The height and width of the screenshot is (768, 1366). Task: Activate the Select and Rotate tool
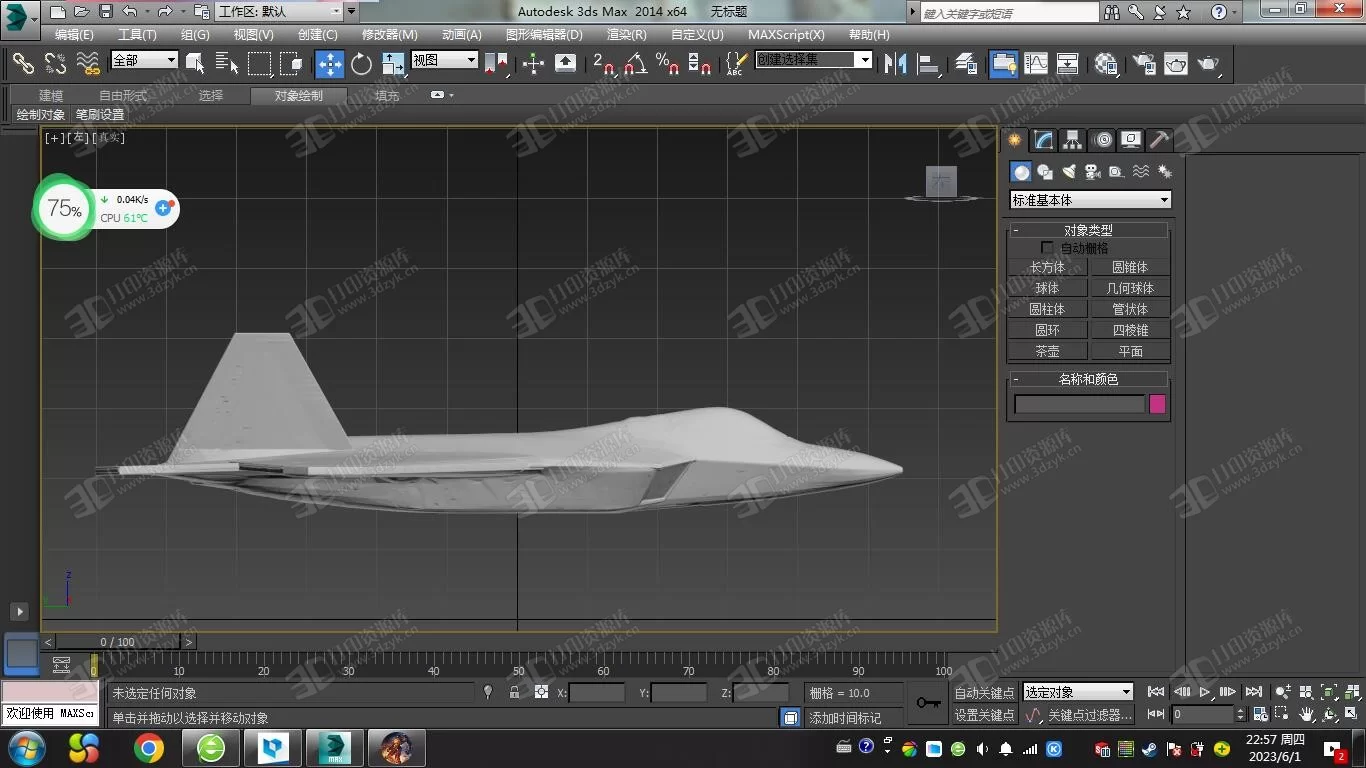point(361,63)
